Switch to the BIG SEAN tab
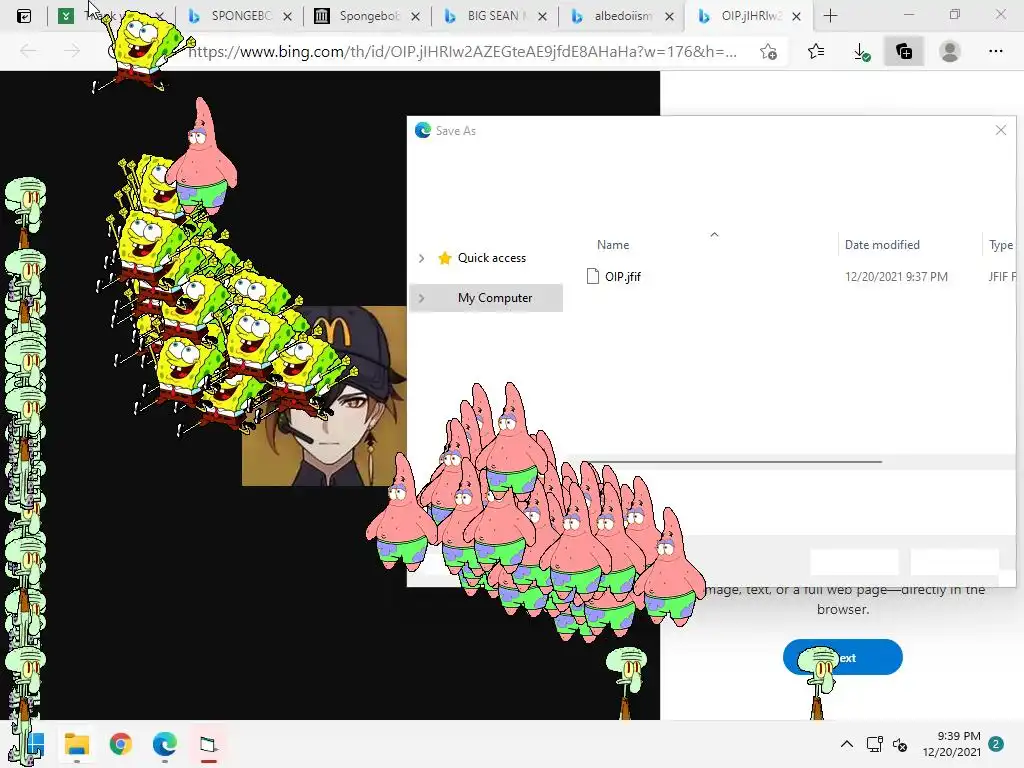The width and height of the screenshot is (1024, 768). (494, 16)
